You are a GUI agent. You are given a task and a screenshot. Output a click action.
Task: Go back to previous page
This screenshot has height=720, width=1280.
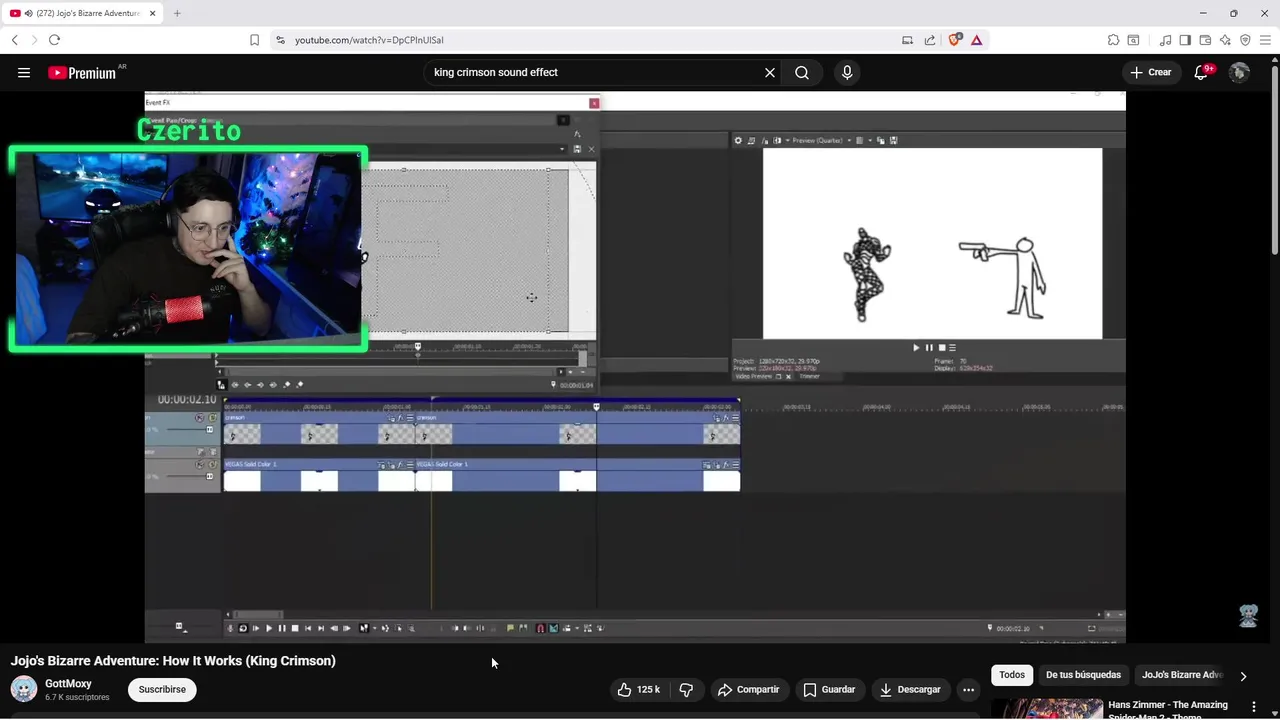pos(14,40)
